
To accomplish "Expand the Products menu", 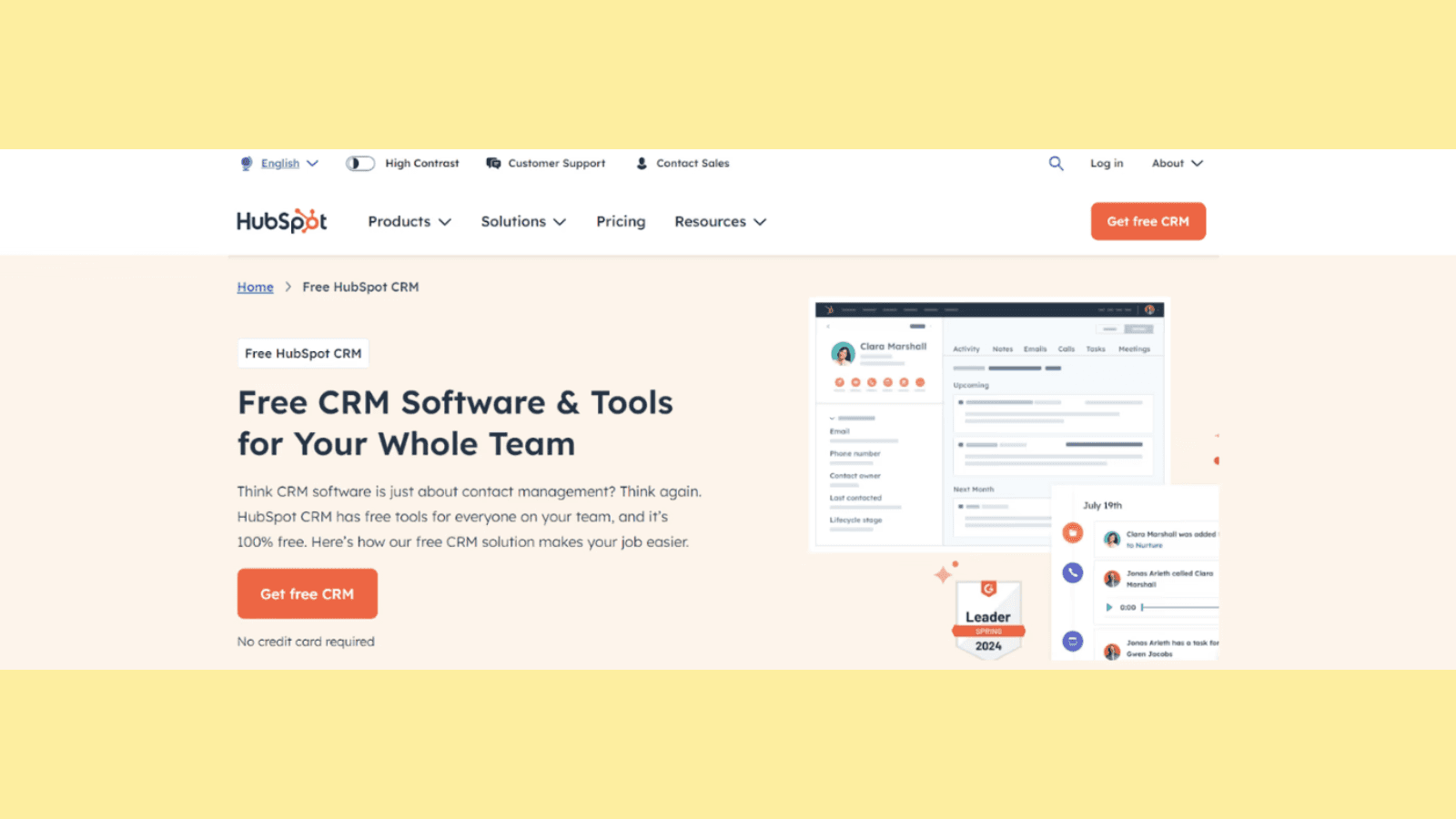I will 409,221.
